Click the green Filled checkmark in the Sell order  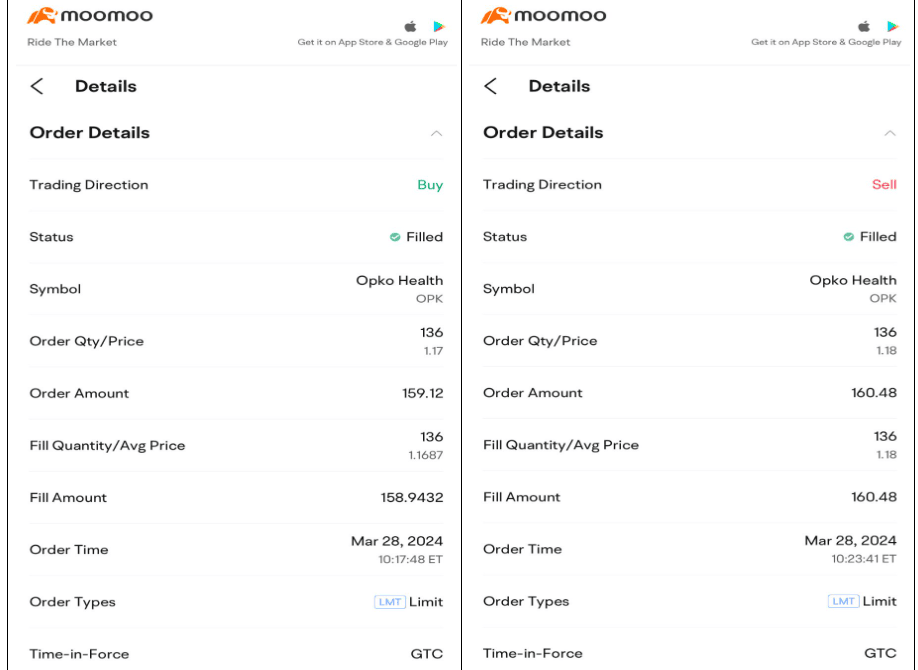click(x=849, y=237)
